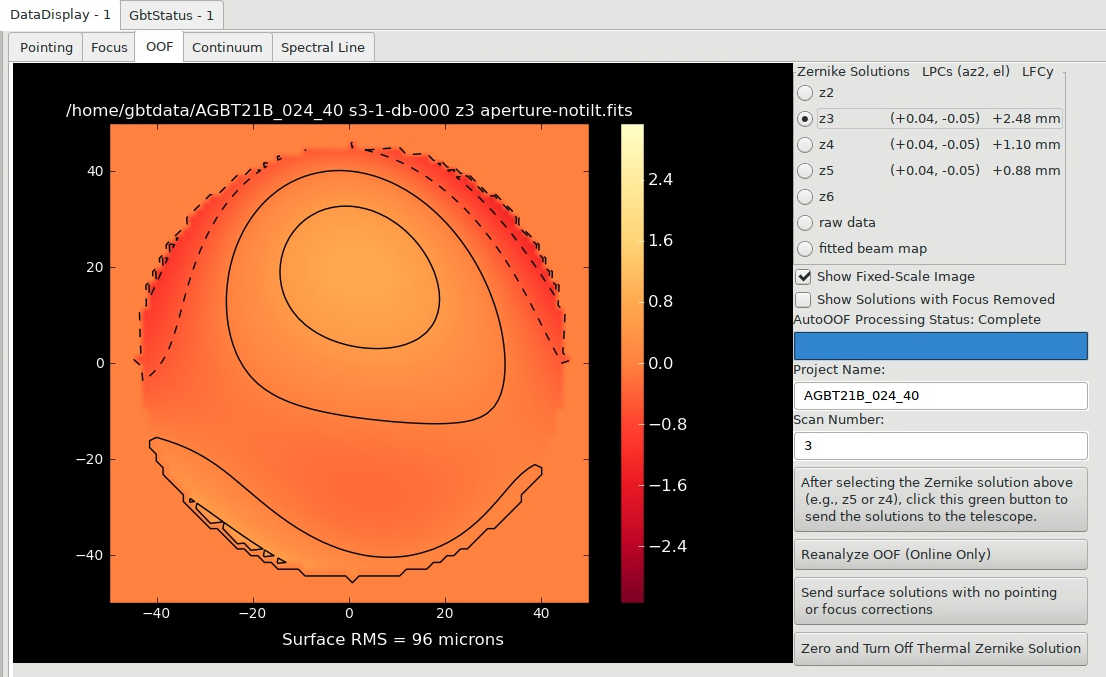Click Zero and Turn Off Thermal Zernike Solution
Viewport: 1106px width, 677px height.
tap(940, 648)
